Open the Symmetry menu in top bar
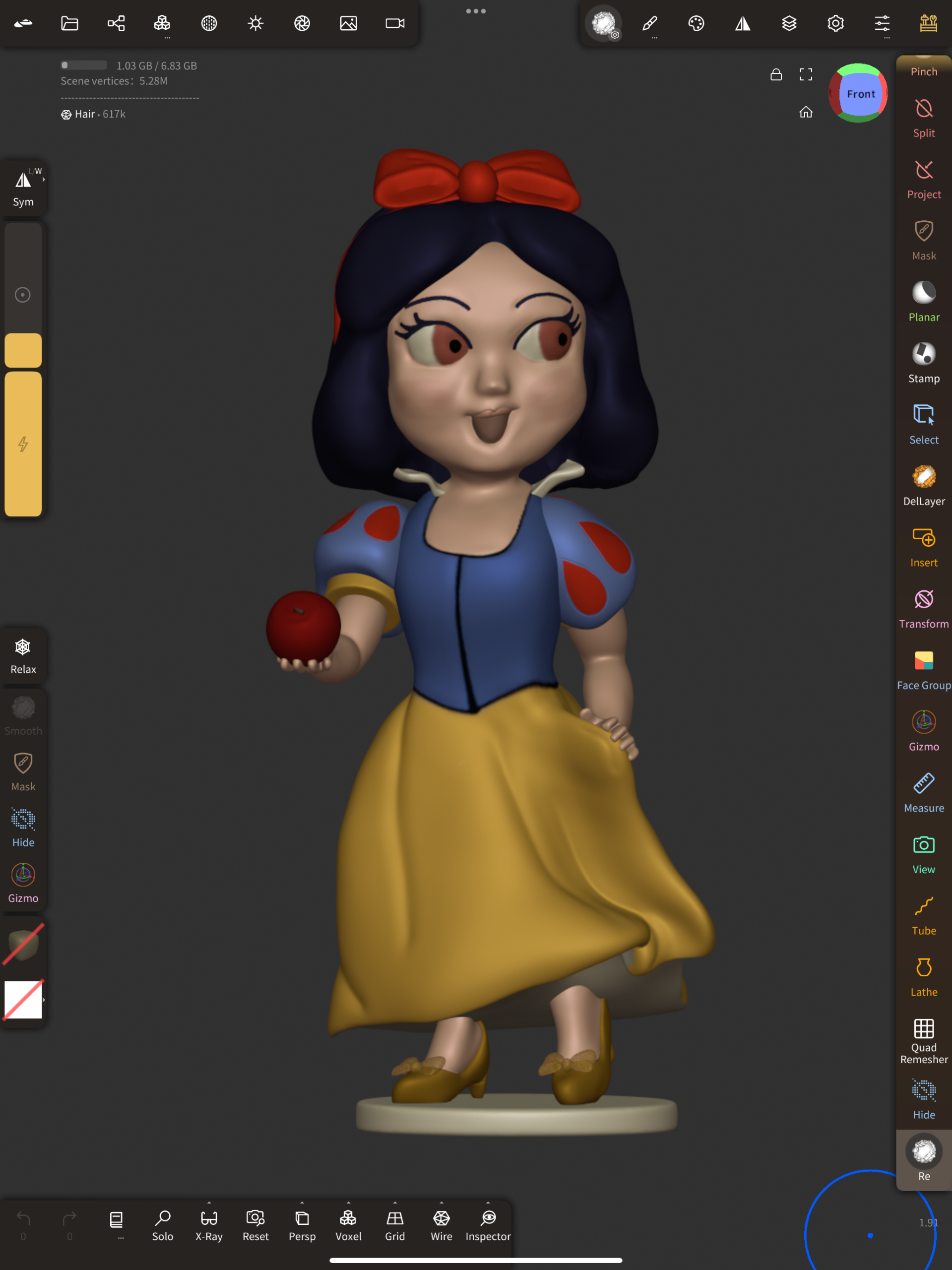The height and width of the screenshot is (1270, 952). (743, 23)
